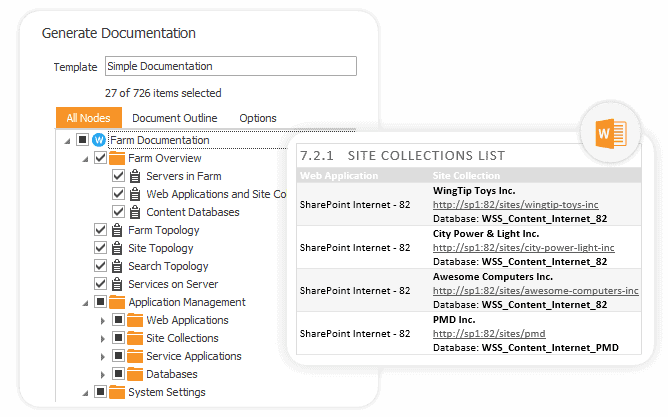668x417 pixels.
Task: Click the Site Topology clipboard icon
Action: pos(117,248)
